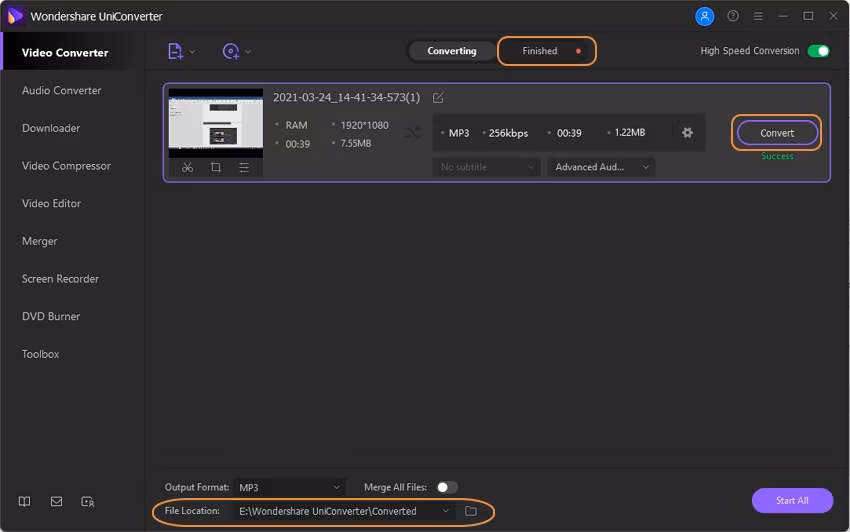The height and width of the screenshot is (532, 850).
Task: Open output settings gear icon
Action: click(687, 132)
